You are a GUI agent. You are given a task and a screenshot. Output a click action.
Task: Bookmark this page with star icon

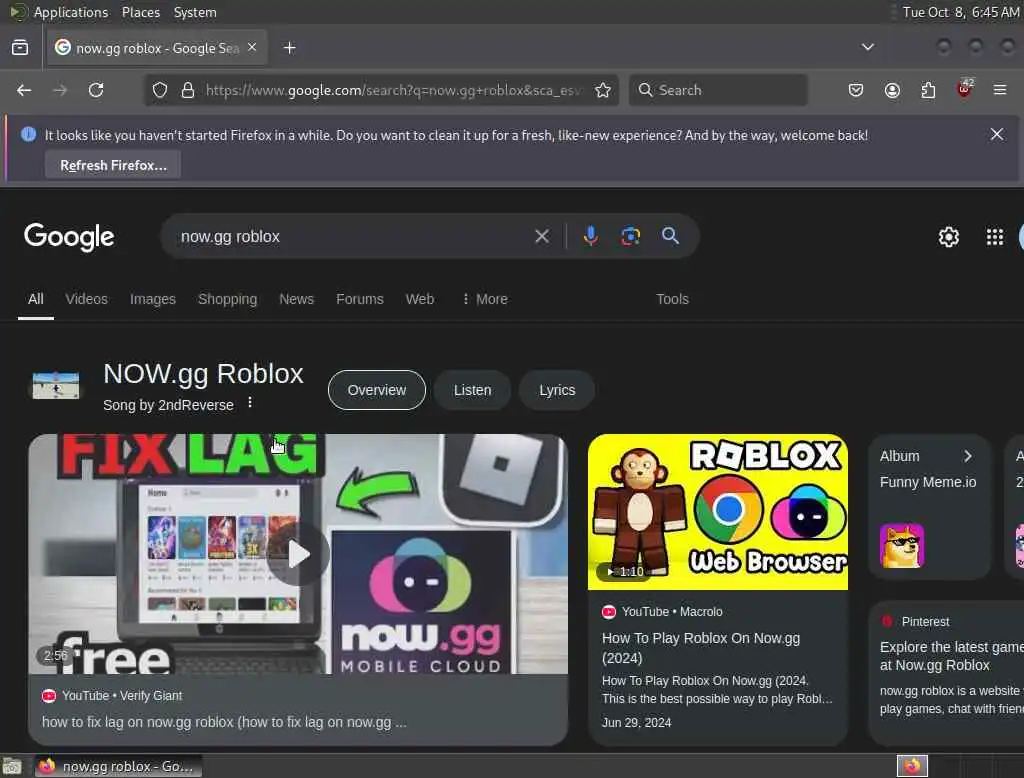point(603,90)
